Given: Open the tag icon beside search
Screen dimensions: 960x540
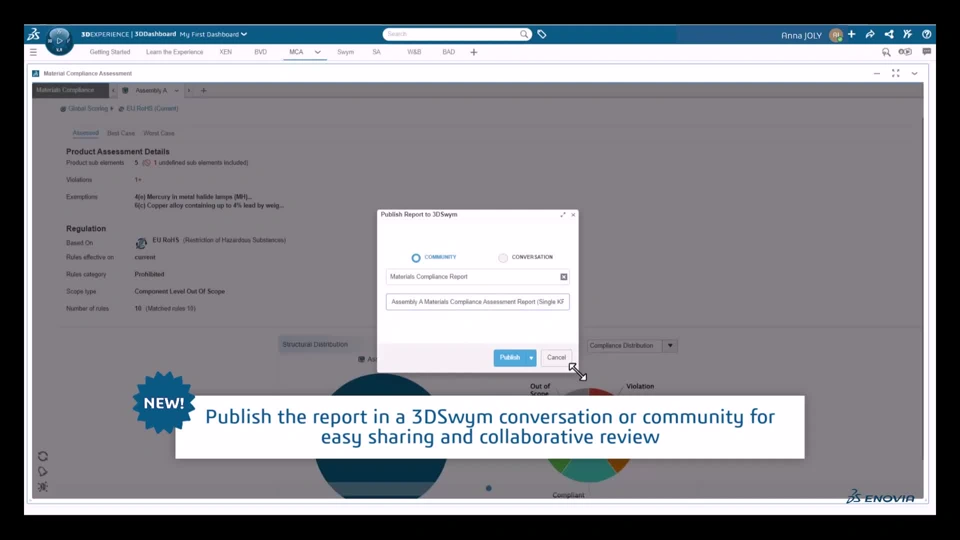Looking at the screenshot, I should point(542,34).
